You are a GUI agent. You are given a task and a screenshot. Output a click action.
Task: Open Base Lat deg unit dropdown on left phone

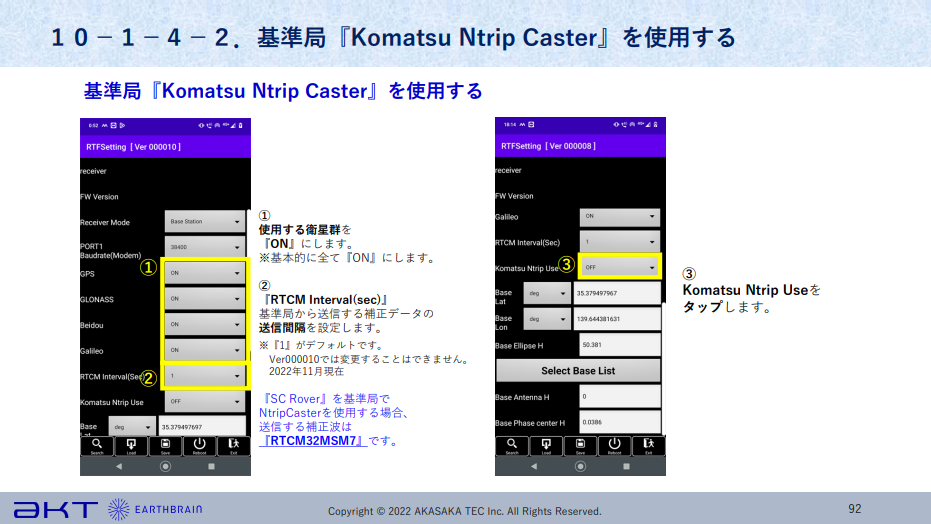[132, 427]
